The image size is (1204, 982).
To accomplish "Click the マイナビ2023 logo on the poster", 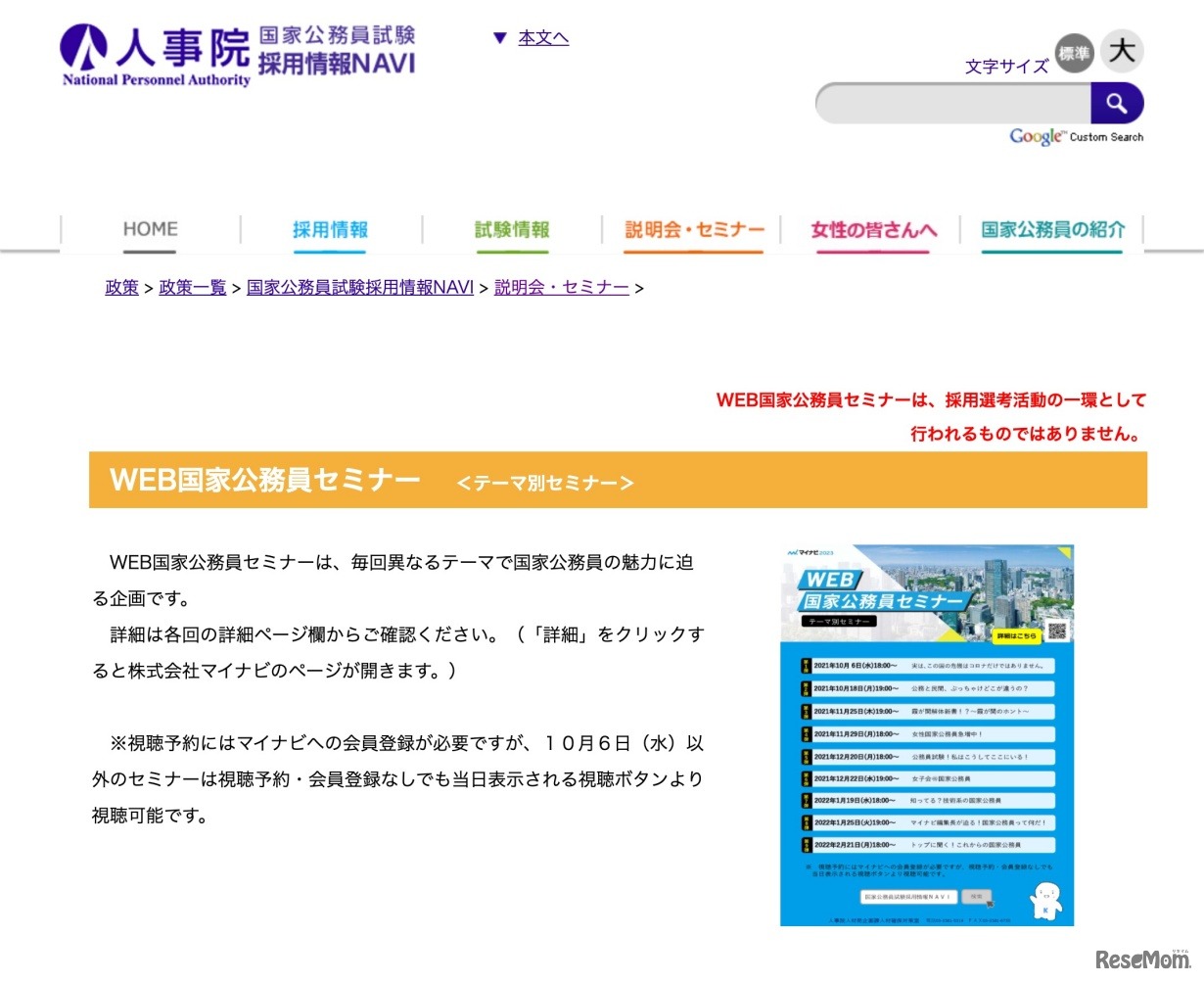I will pos(812,551).
